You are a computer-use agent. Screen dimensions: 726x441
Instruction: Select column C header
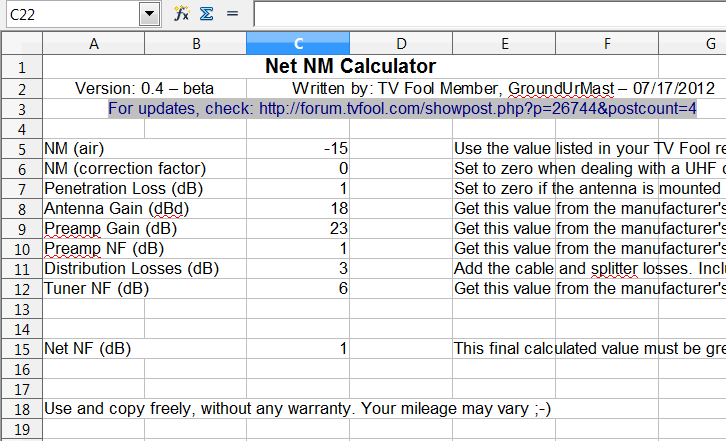(x=298, y=44)
